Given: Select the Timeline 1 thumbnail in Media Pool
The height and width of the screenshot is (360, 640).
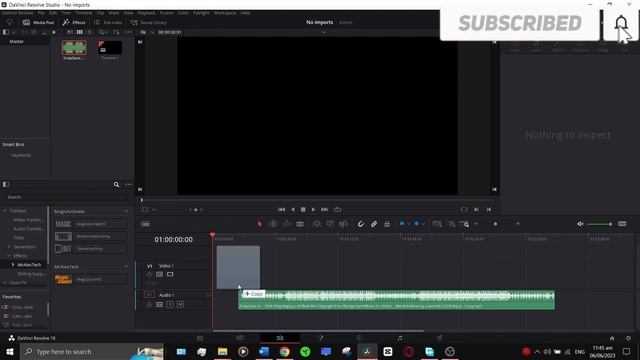Looking at the screenshot, I should pos(110,48).
